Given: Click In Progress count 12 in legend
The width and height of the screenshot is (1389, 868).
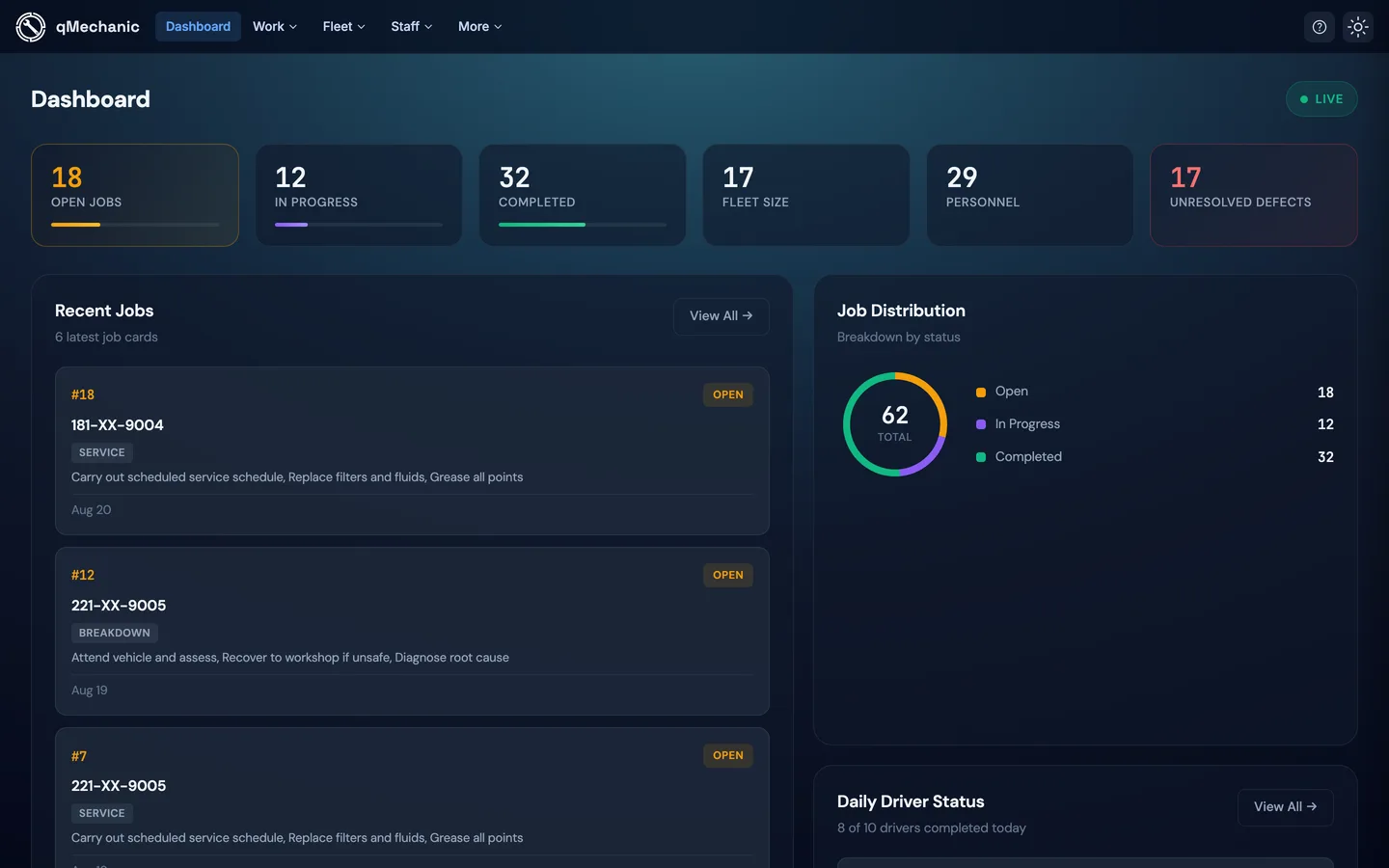Looking at the screenshot, I should (x=1325, y=424).
